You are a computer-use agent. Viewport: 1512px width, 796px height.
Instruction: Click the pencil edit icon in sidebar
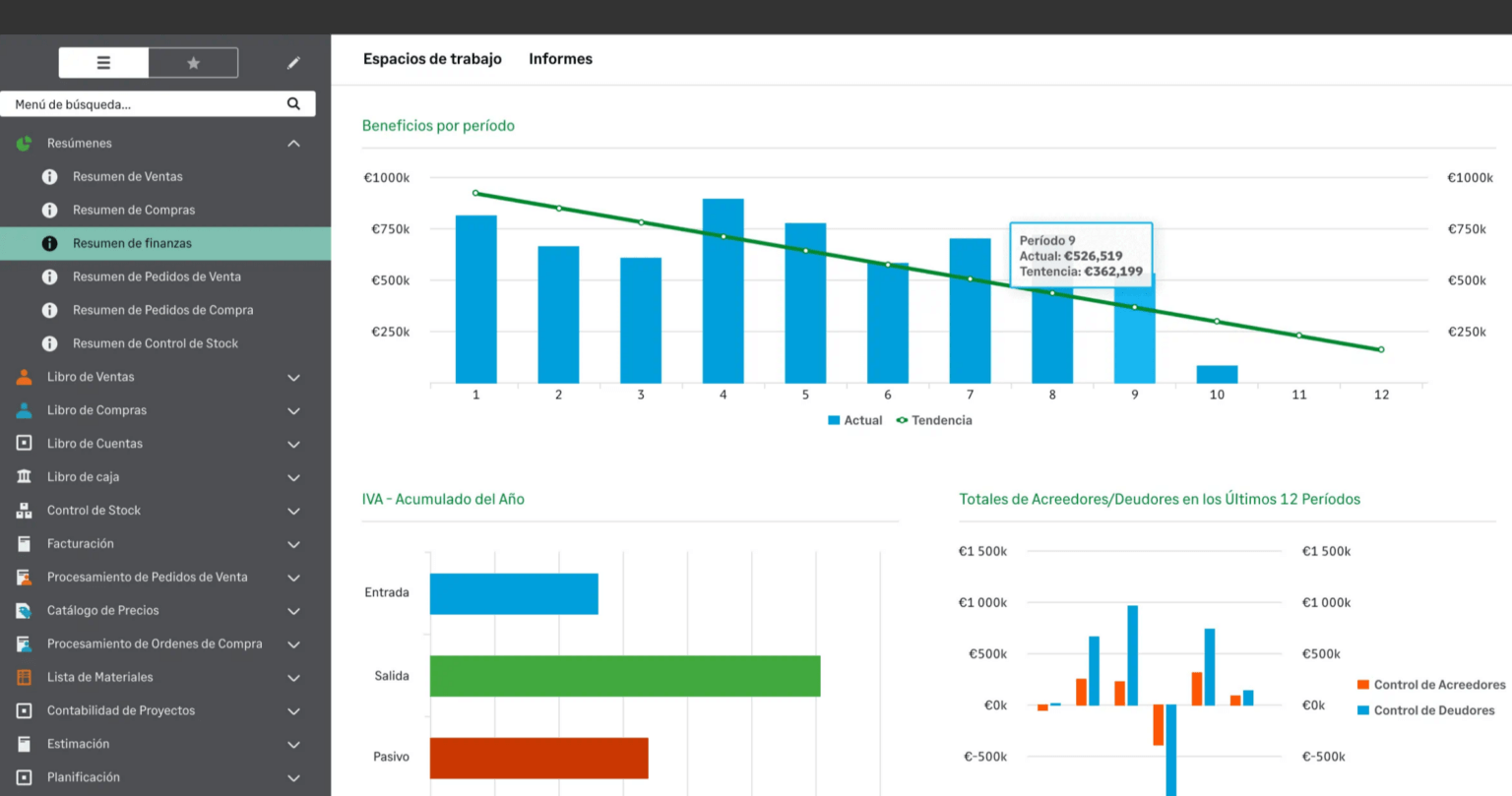[x=293, y=63]
